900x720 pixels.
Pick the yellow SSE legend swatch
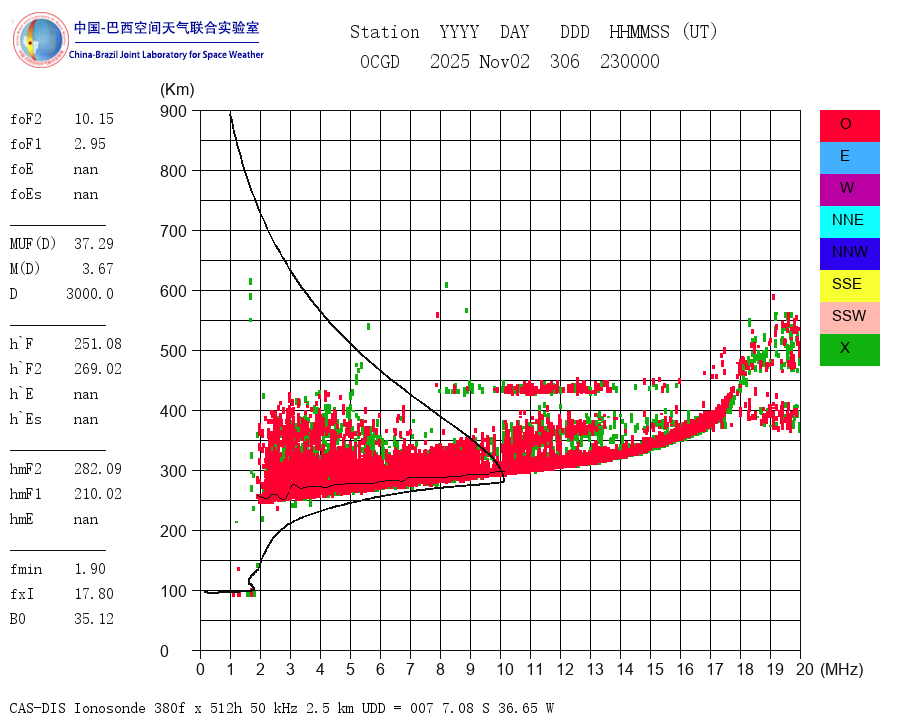click(849, 286)
